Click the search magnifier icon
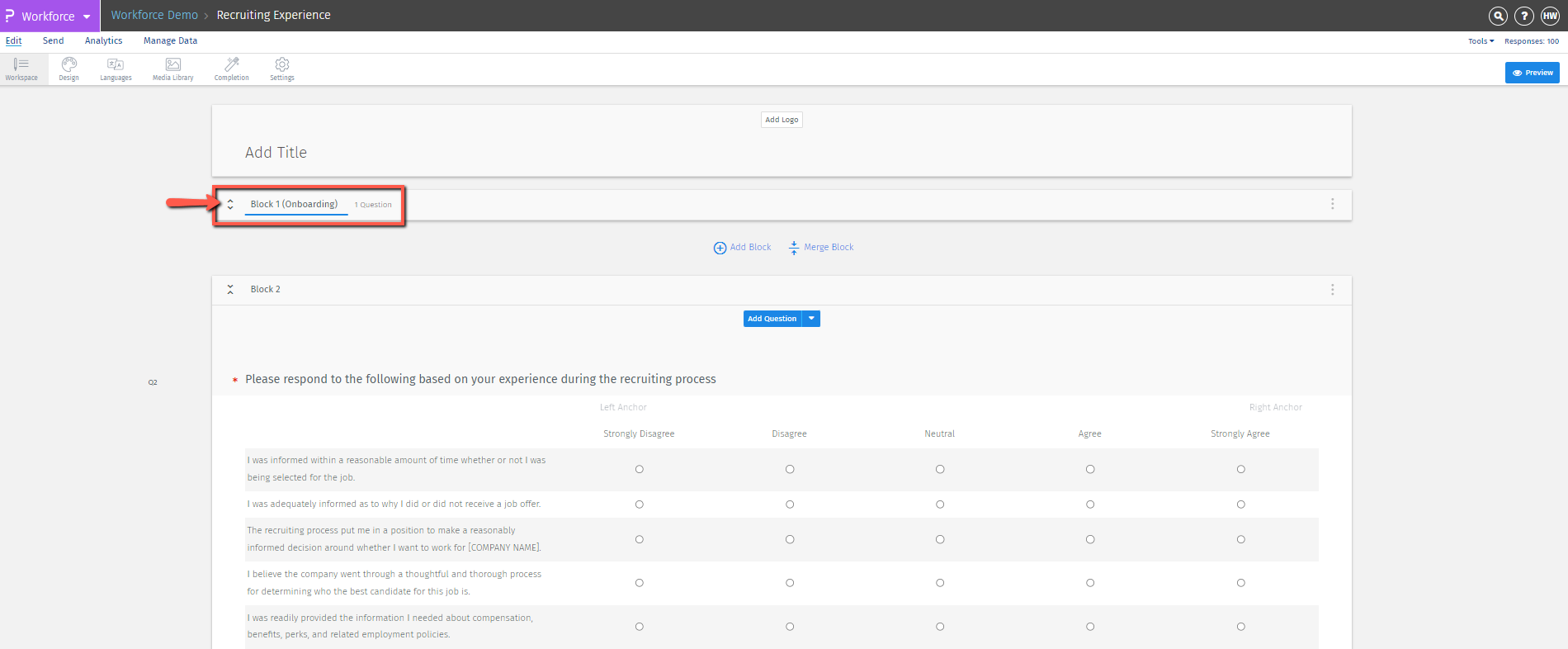The width and height of the screenshot is (1568, 649). click(1498, 16)
